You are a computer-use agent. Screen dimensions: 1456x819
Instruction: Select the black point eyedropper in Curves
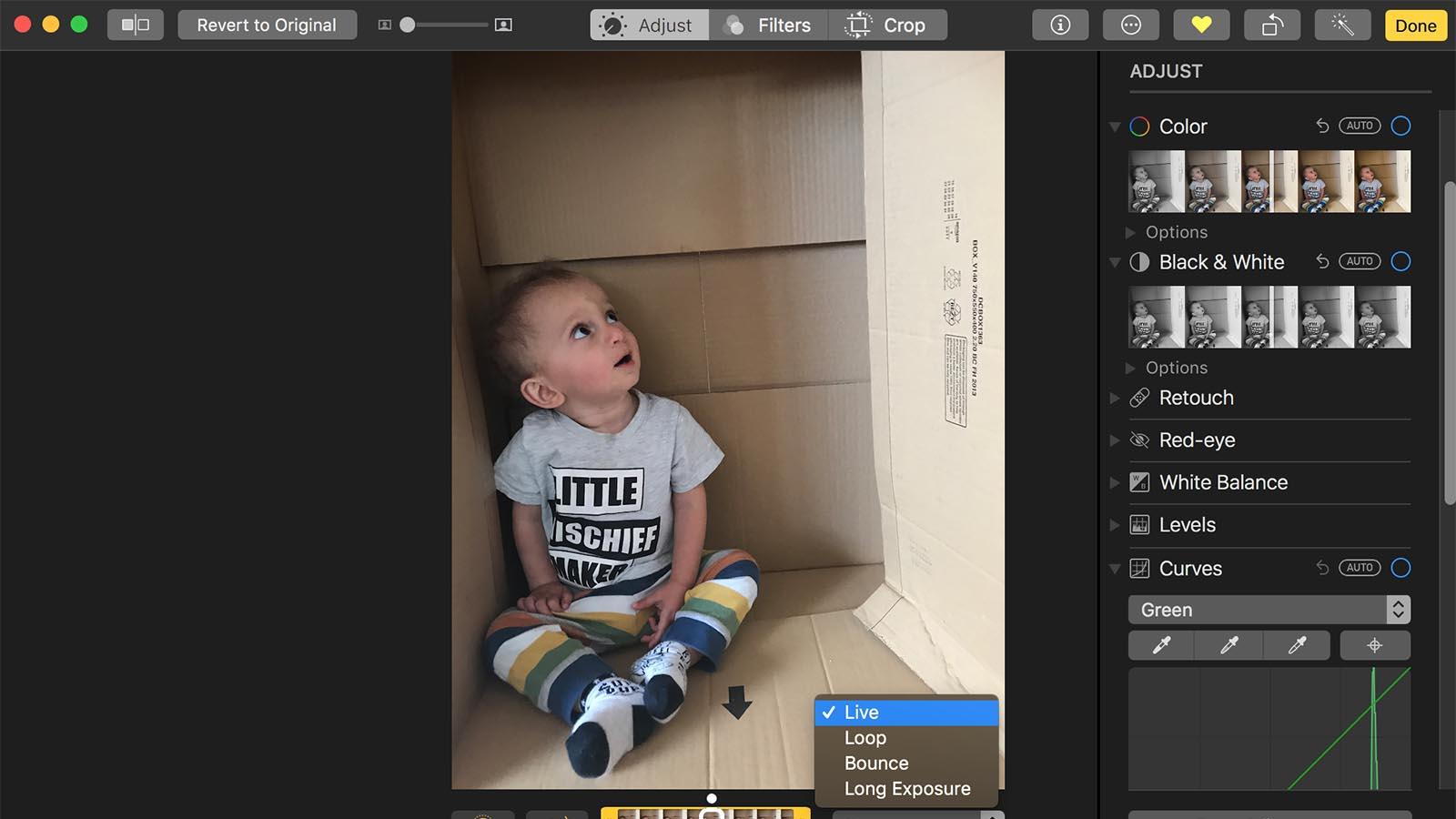click(x=1162, y=645)
